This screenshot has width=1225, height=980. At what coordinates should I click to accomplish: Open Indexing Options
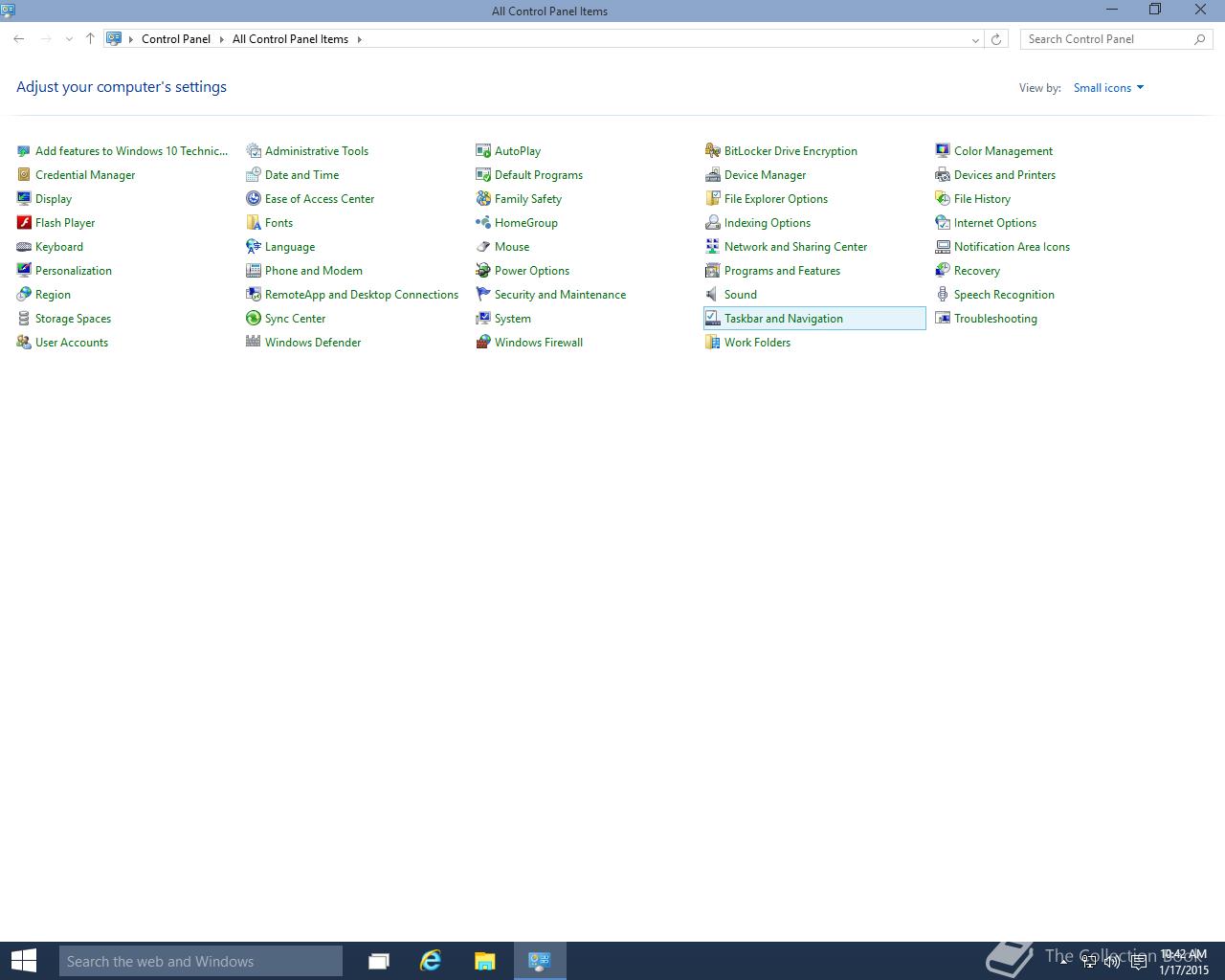pos(768,222)
